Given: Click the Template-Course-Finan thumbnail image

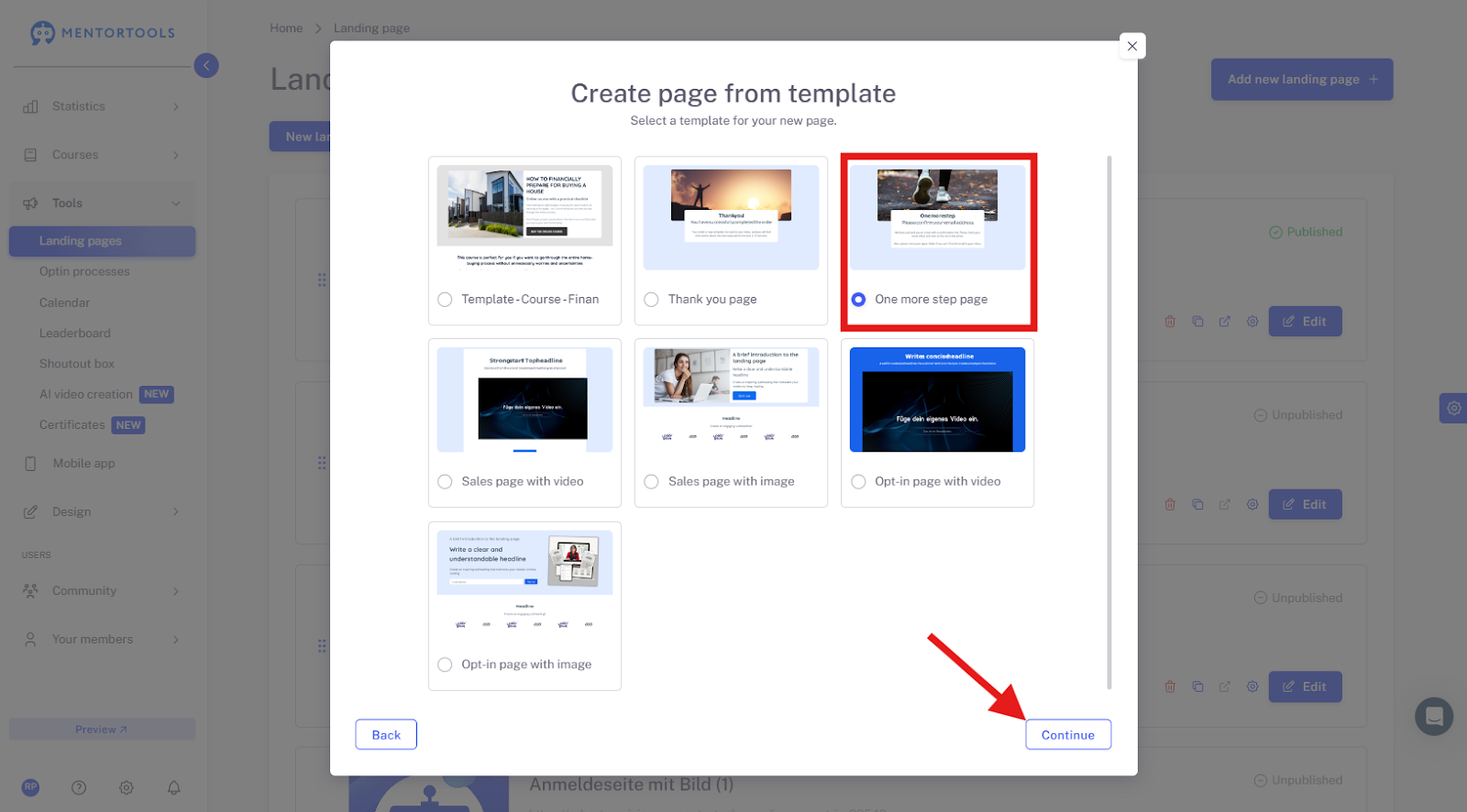Looking at the screenshot, I should [524, 218].
